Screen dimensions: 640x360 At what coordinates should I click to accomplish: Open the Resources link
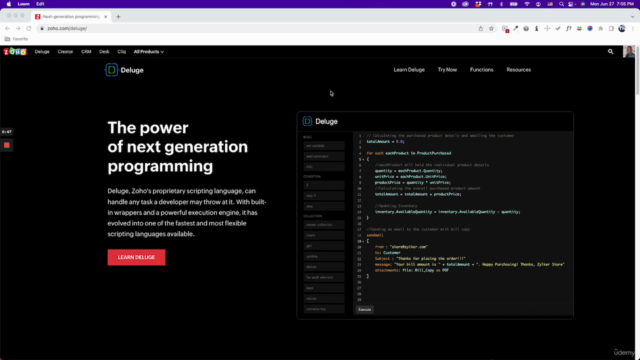[519, 70]
